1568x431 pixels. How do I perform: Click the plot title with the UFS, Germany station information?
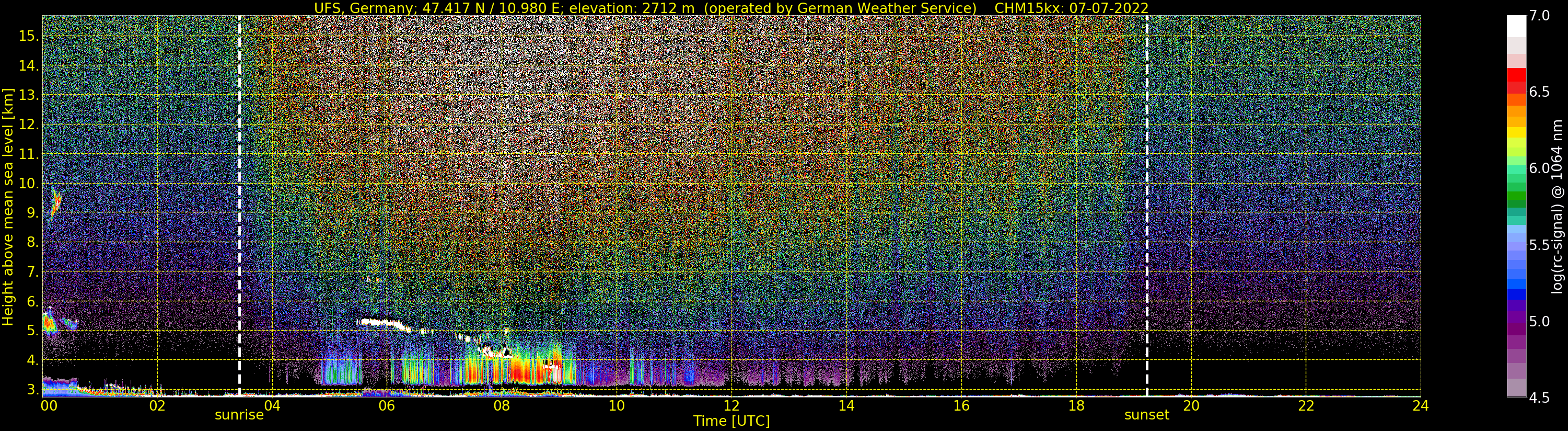pos(731,8)
